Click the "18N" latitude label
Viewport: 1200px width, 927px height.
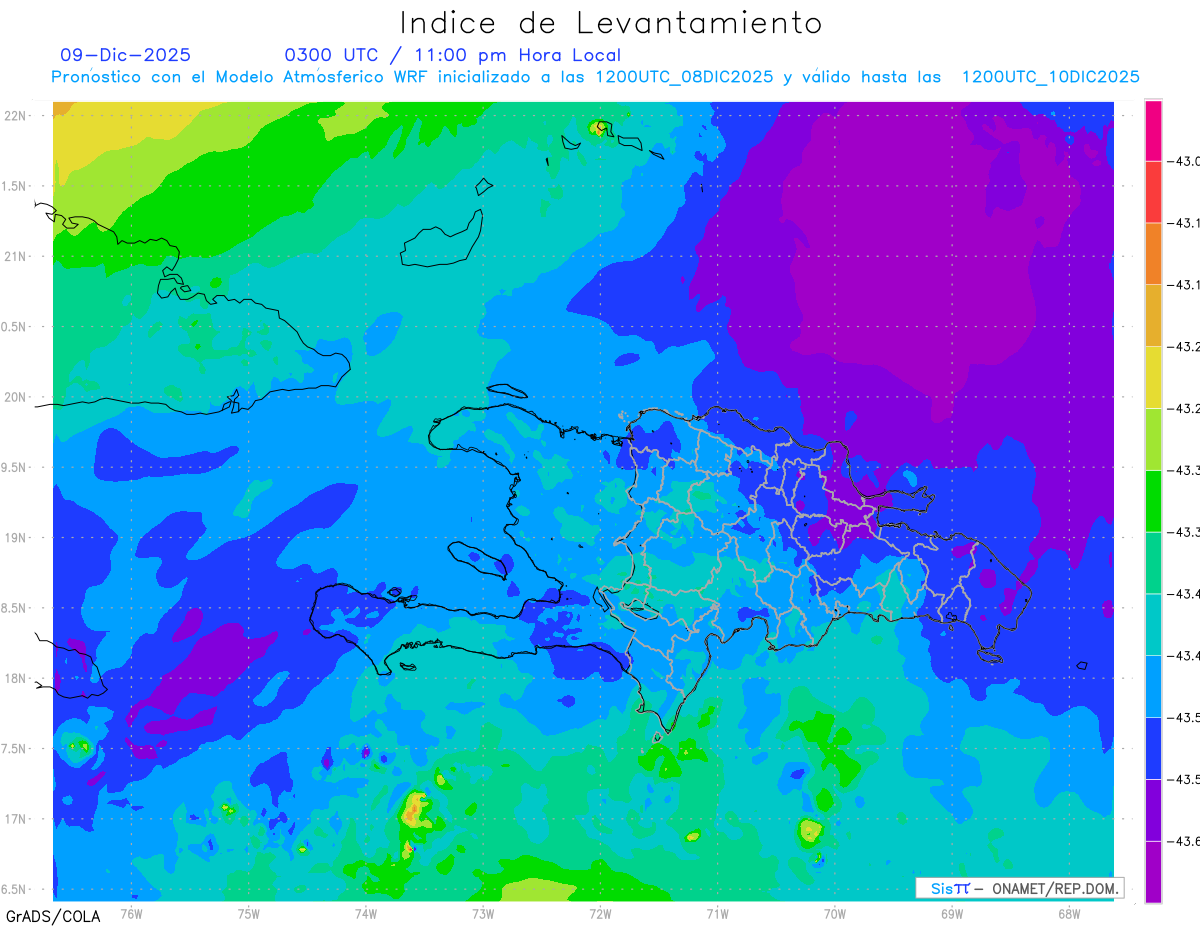[15, 678]
